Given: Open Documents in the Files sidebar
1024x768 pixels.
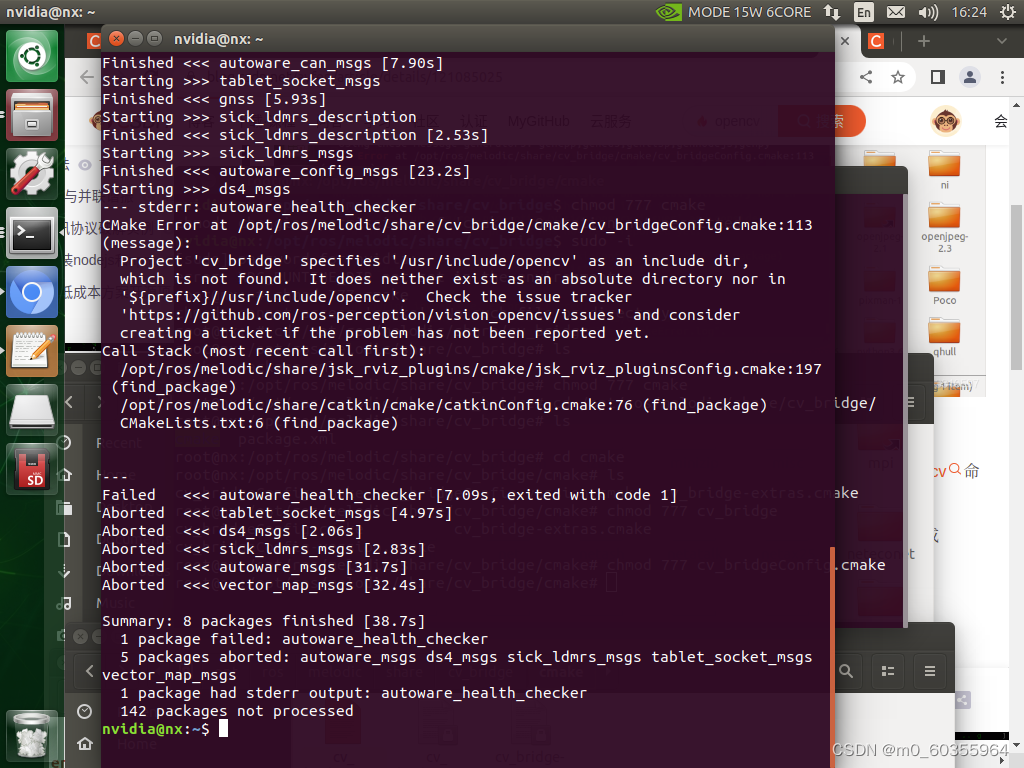Looking at the screenshot, I should coord(64,539).
